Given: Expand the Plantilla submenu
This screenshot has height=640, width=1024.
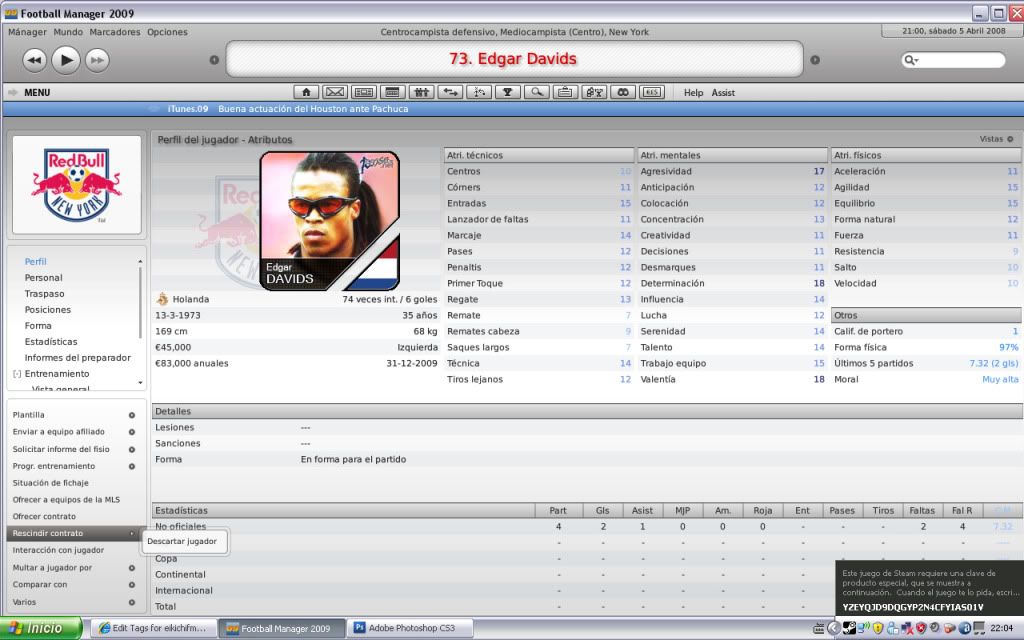Looking at the screenshot, I should tap(132, 415).
